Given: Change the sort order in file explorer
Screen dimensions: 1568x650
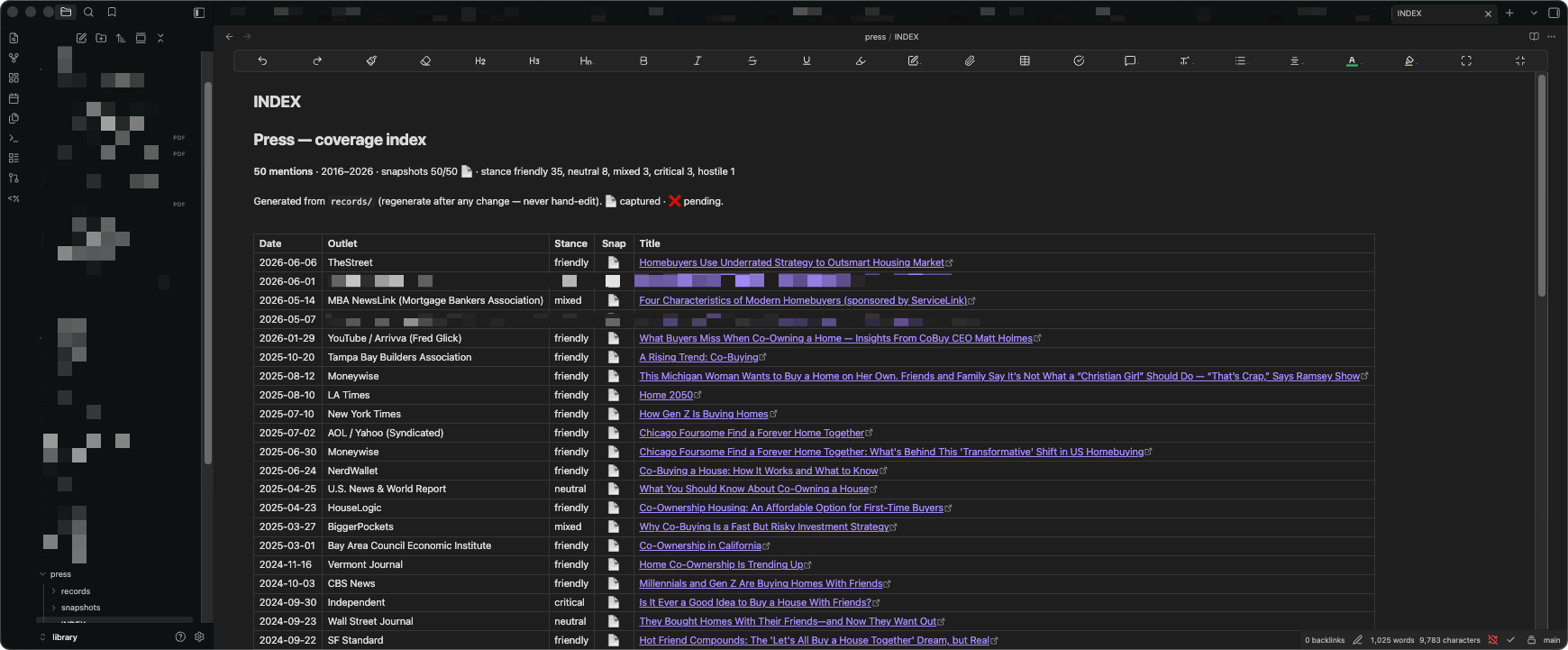Looking at the screenshot, I should [x=121, y=38].
